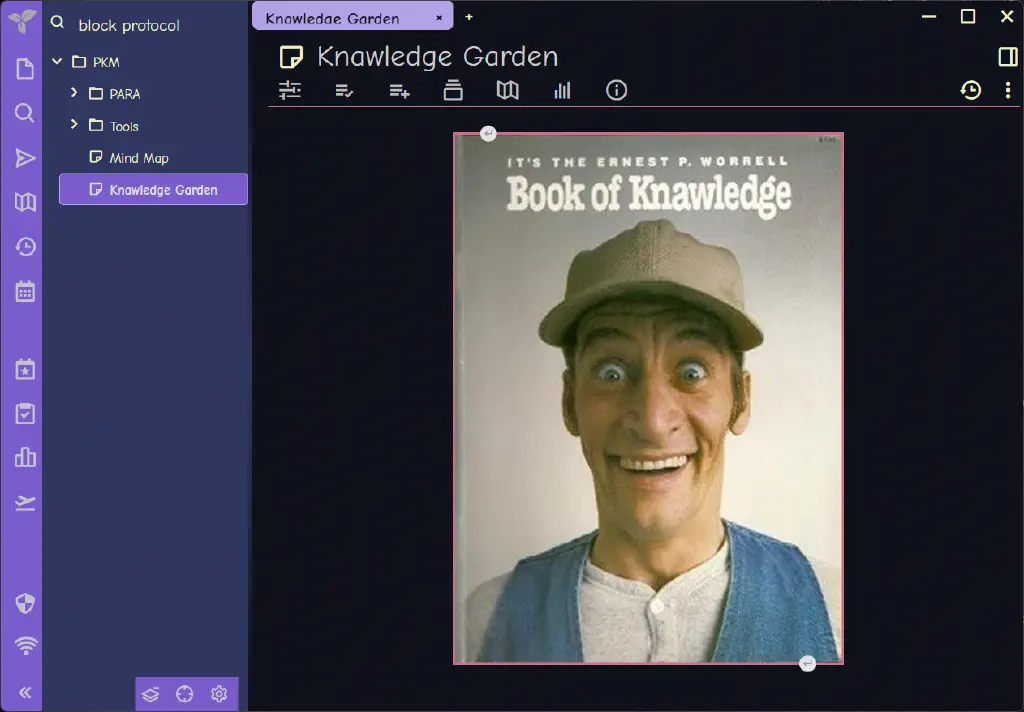
Task: Open the bar chart launcher in sidebar
Action: pos(25,457)
